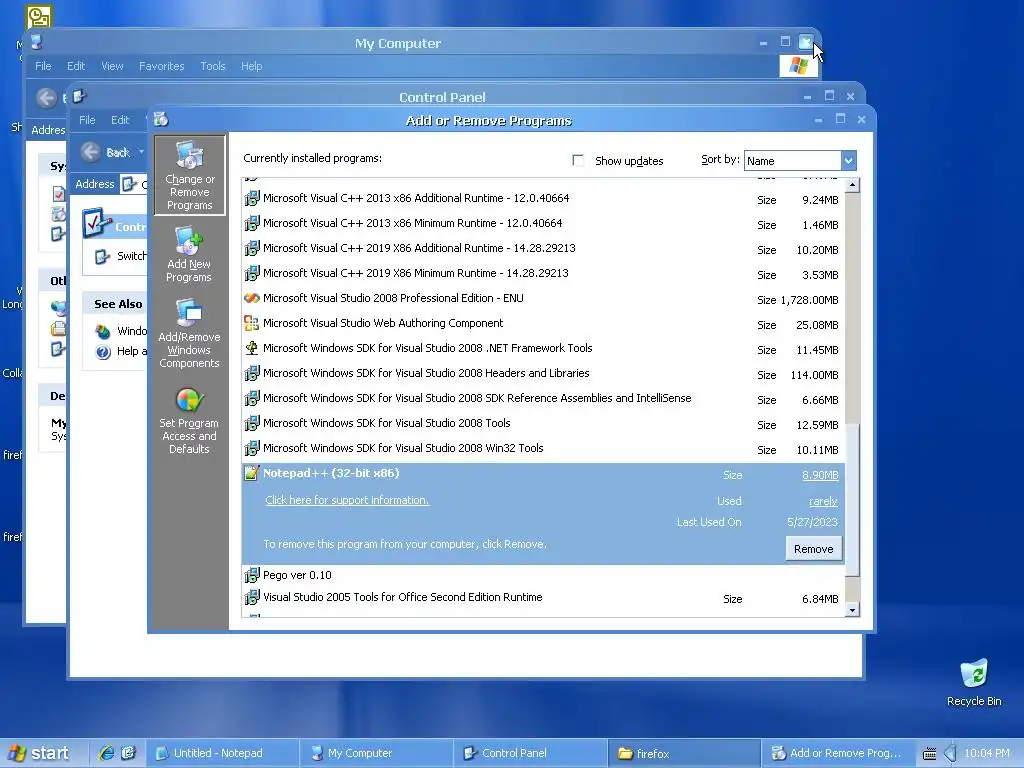
Task: Click the Windows flag logo in My Computer
Action: pyautogui.click(x=798, y=65)
